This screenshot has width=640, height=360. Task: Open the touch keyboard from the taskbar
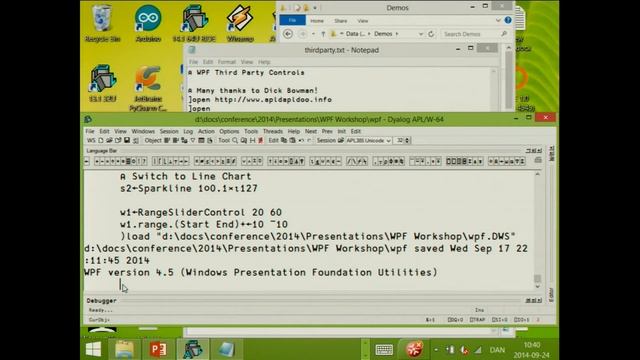coord(384,350)
